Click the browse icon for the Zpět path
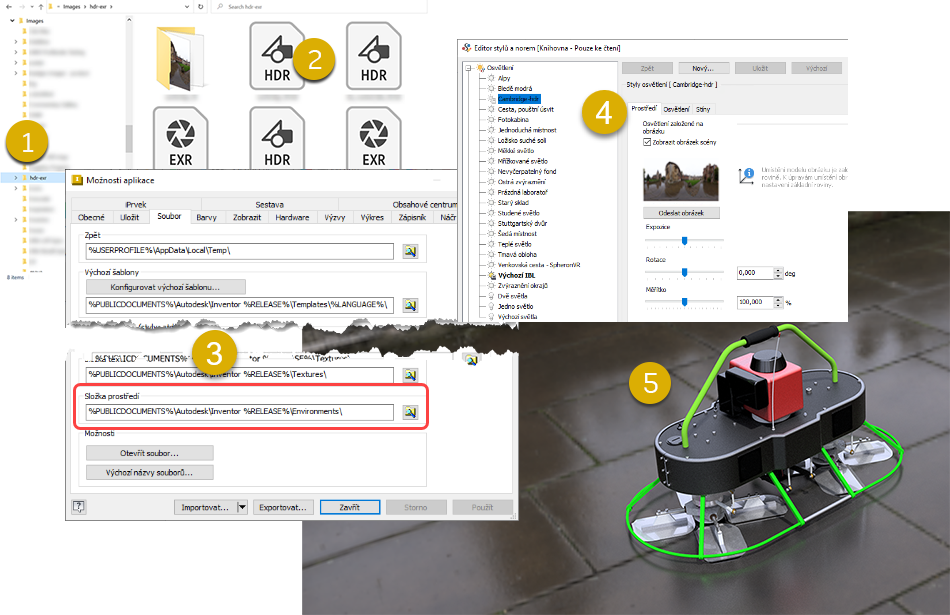Image resolution: width=950 pixels, height=615 pixels. 410,251
